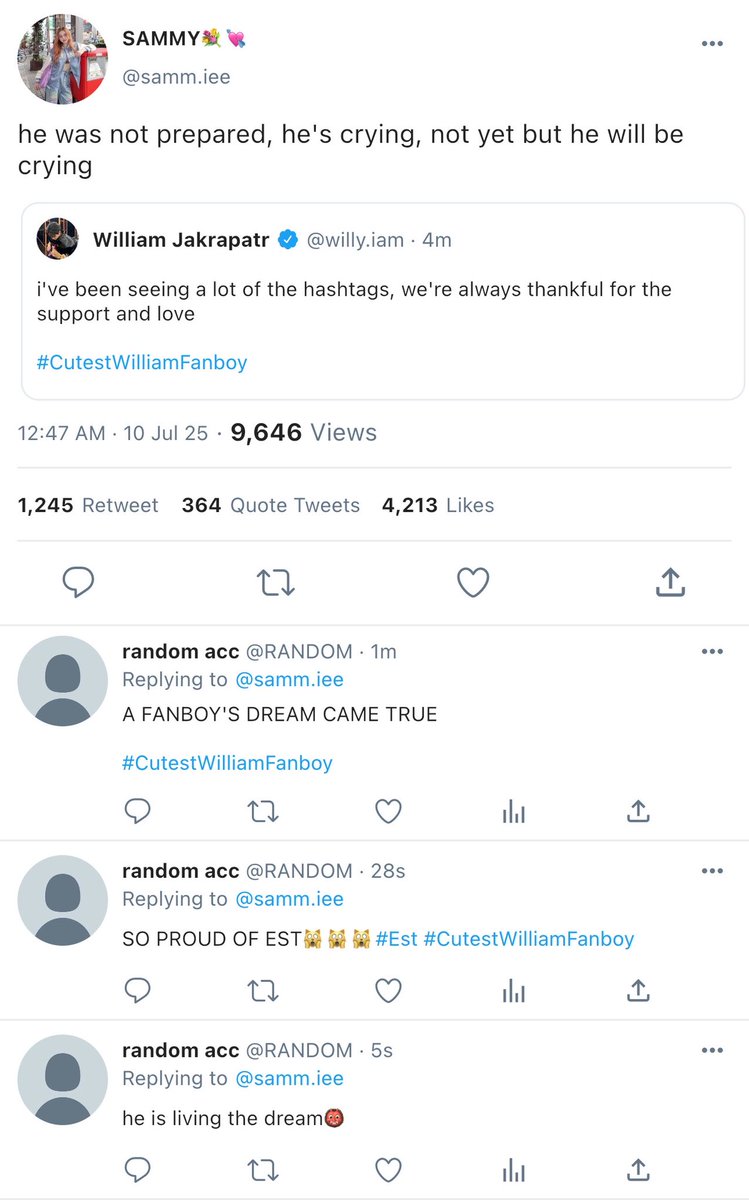Viewport: 749px width, 1200px height.
Task: Like the main tweet by @samm.iee
Action: pyautogui.click(x=473, y=582)
